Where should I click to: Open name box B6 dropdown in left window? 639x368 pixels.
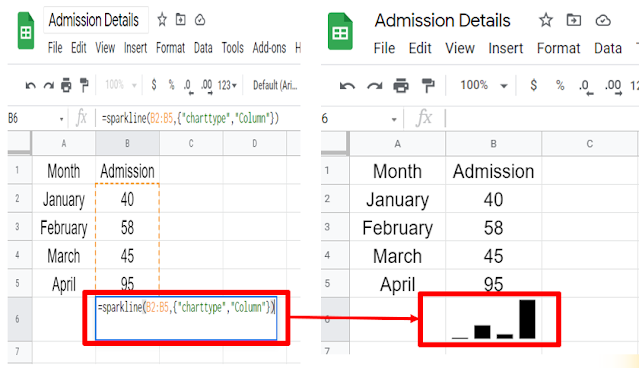[x=62, y=119]
